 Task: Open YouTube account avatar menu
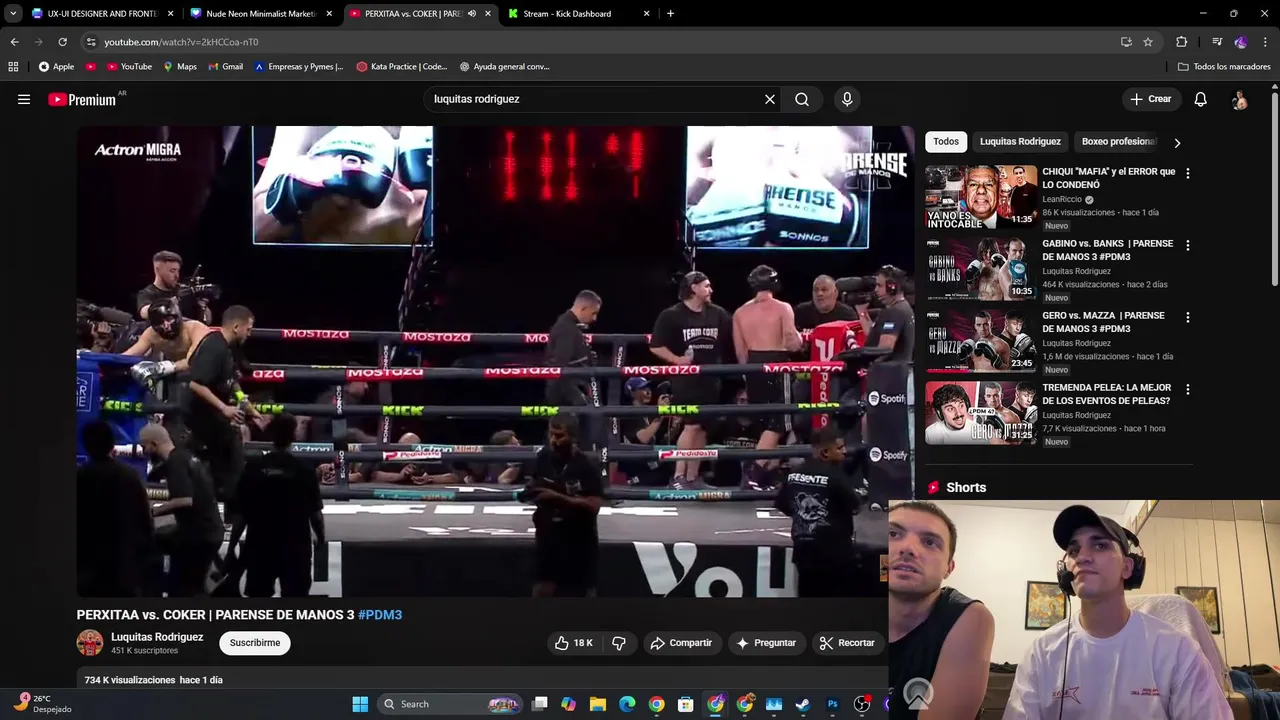coord(1240,99)
